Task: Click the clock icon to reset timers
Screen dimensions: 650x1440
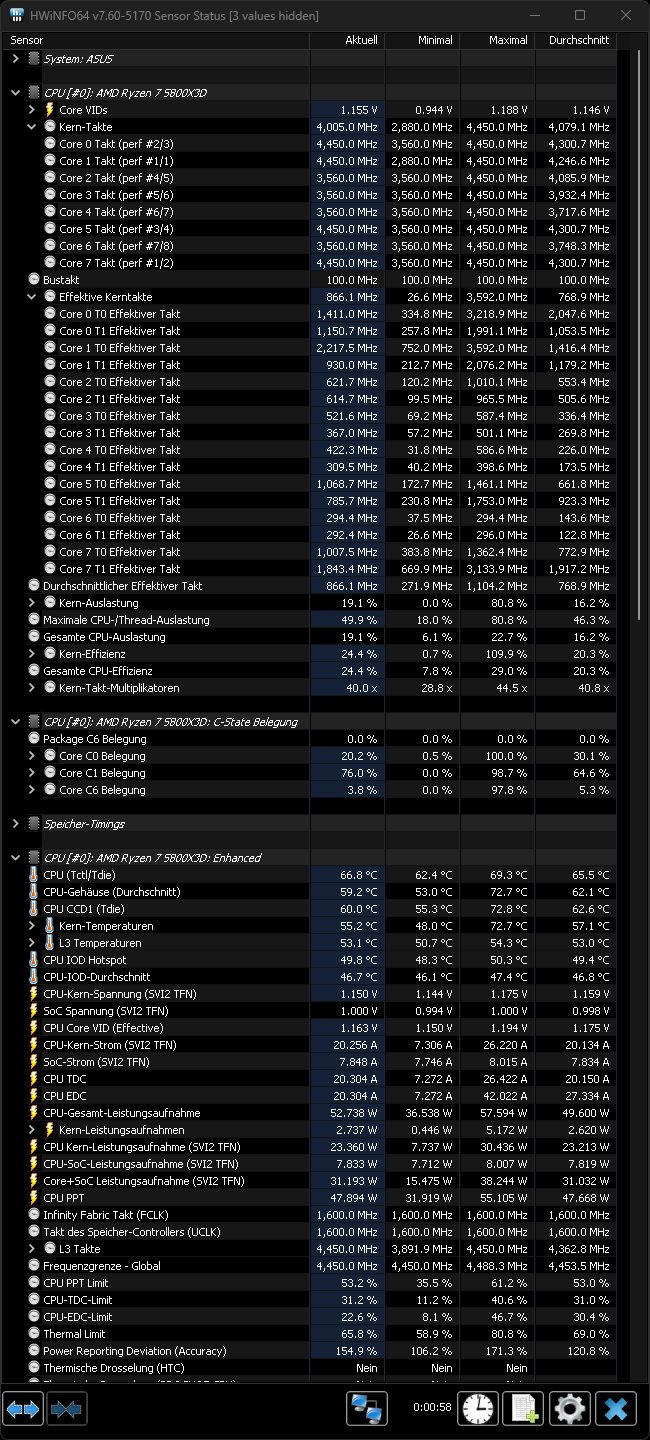Action: coord(478,1408)
